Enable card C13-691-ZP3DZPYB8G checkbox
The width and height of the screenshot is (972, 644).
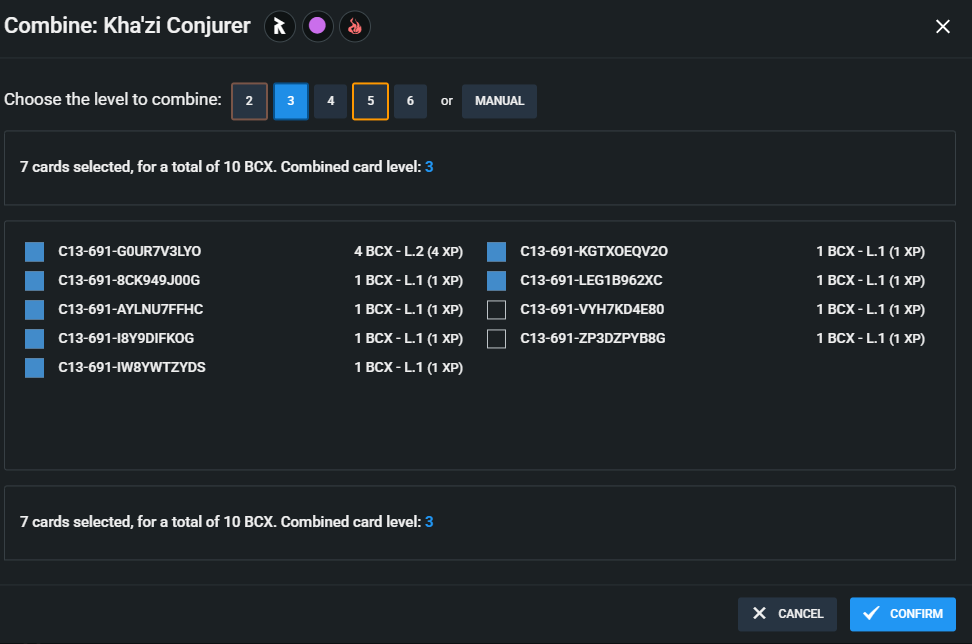click(496, 339)
